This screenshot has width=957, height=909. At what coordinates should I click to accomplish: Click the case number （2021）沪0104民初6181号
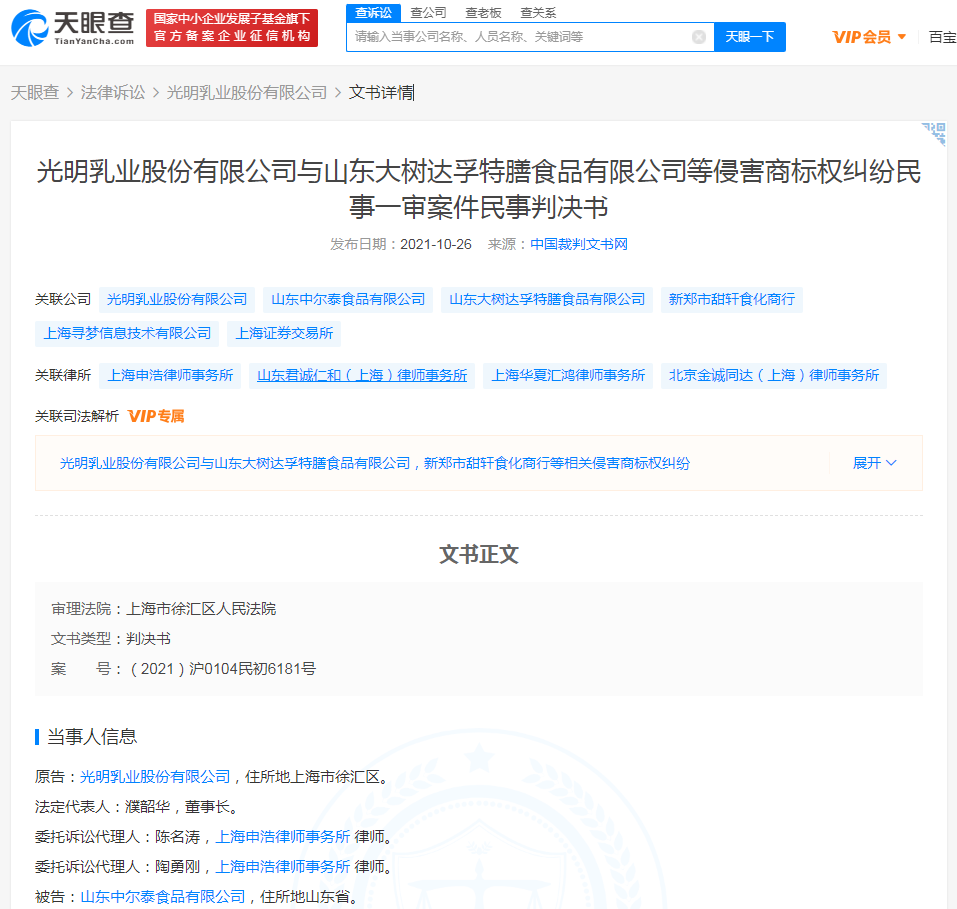coord(221,669)
